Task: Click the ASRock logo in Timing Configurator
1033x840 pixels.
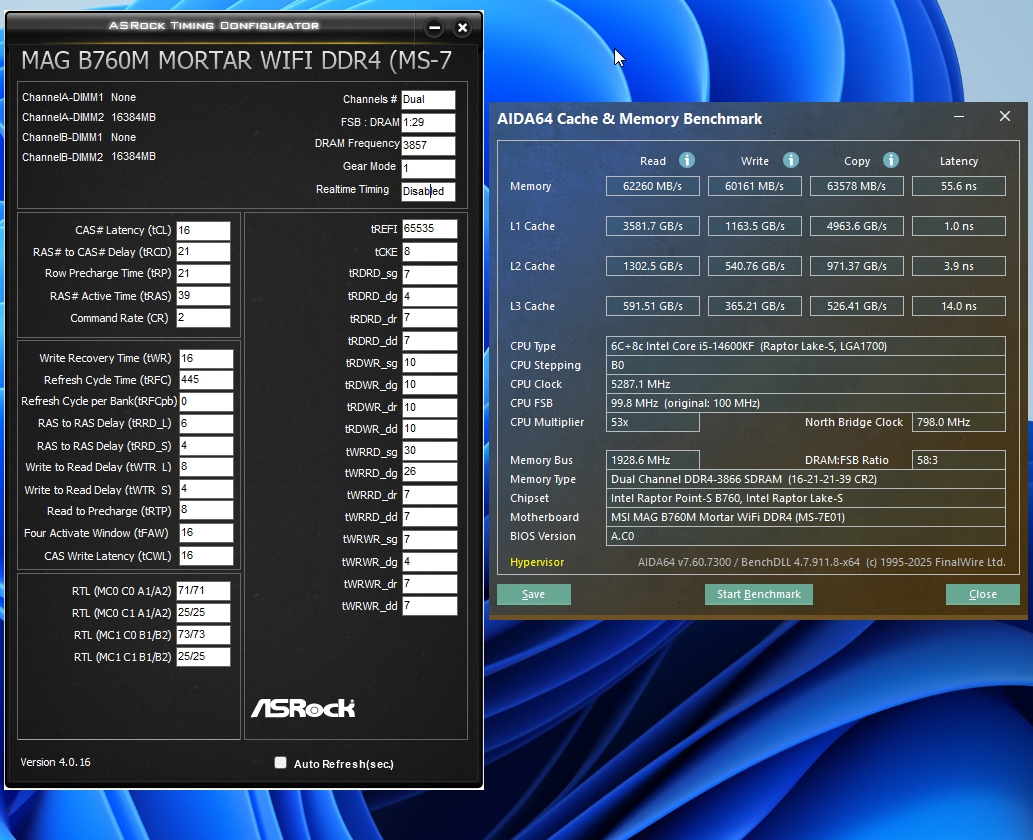Action: (303, 708)
